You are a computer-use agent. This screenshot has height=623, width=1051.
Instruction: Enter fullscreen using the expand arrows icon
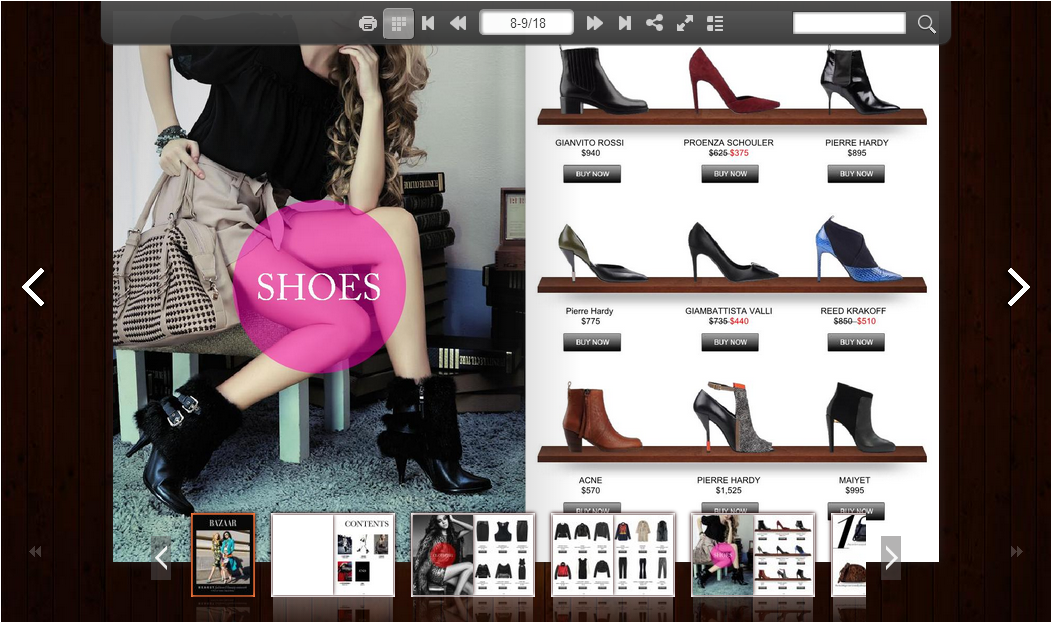(x=685, y=22)
